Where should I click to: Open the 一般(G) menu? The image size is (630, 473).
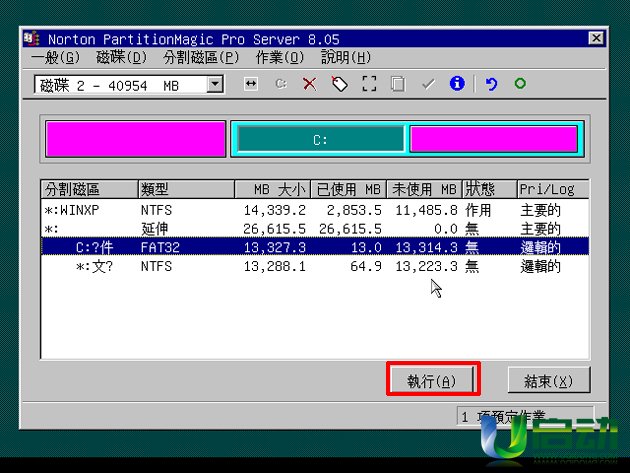click(x=55, y=58)
